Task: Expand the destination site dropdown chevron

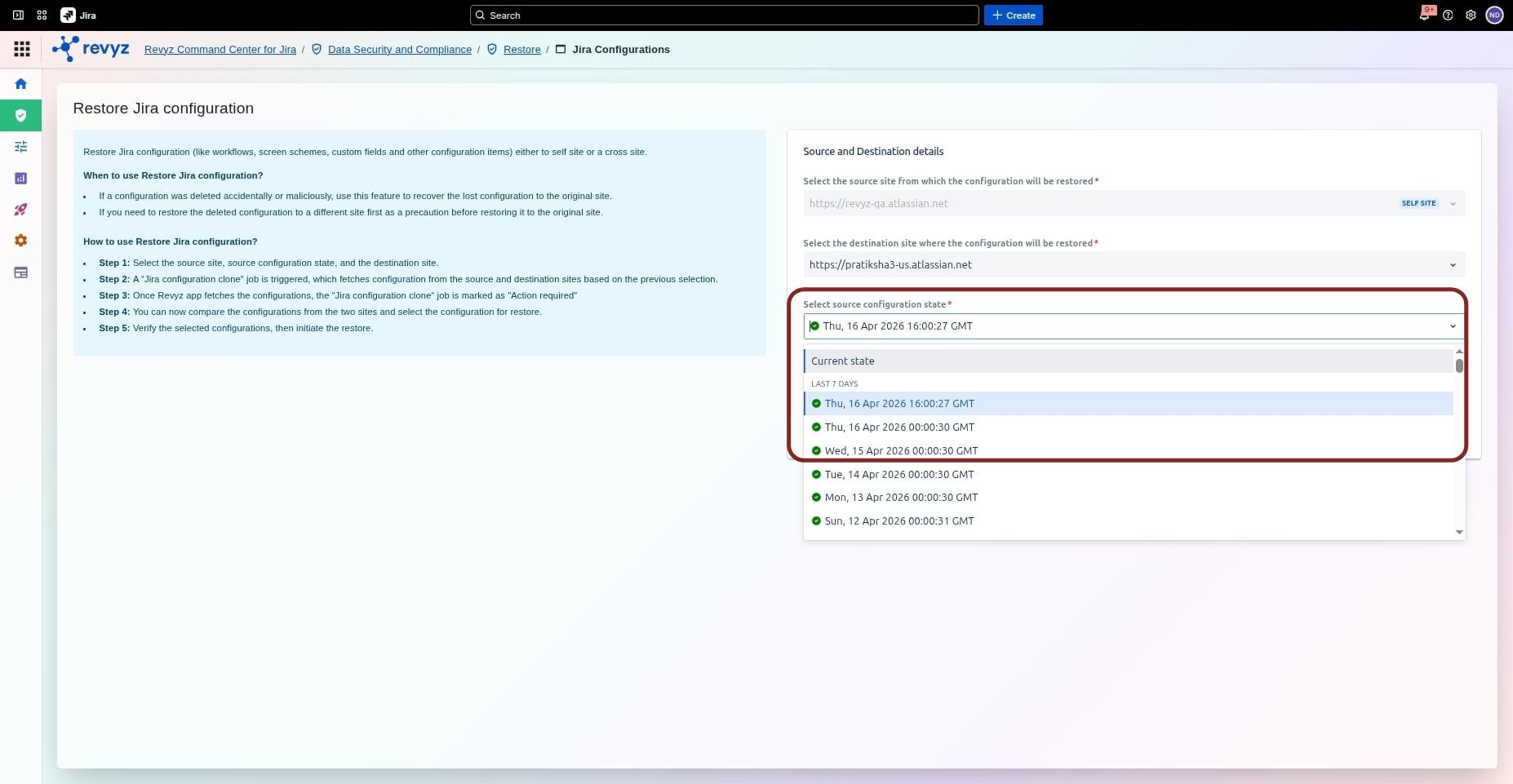Action: click(x=1453, y=264)
